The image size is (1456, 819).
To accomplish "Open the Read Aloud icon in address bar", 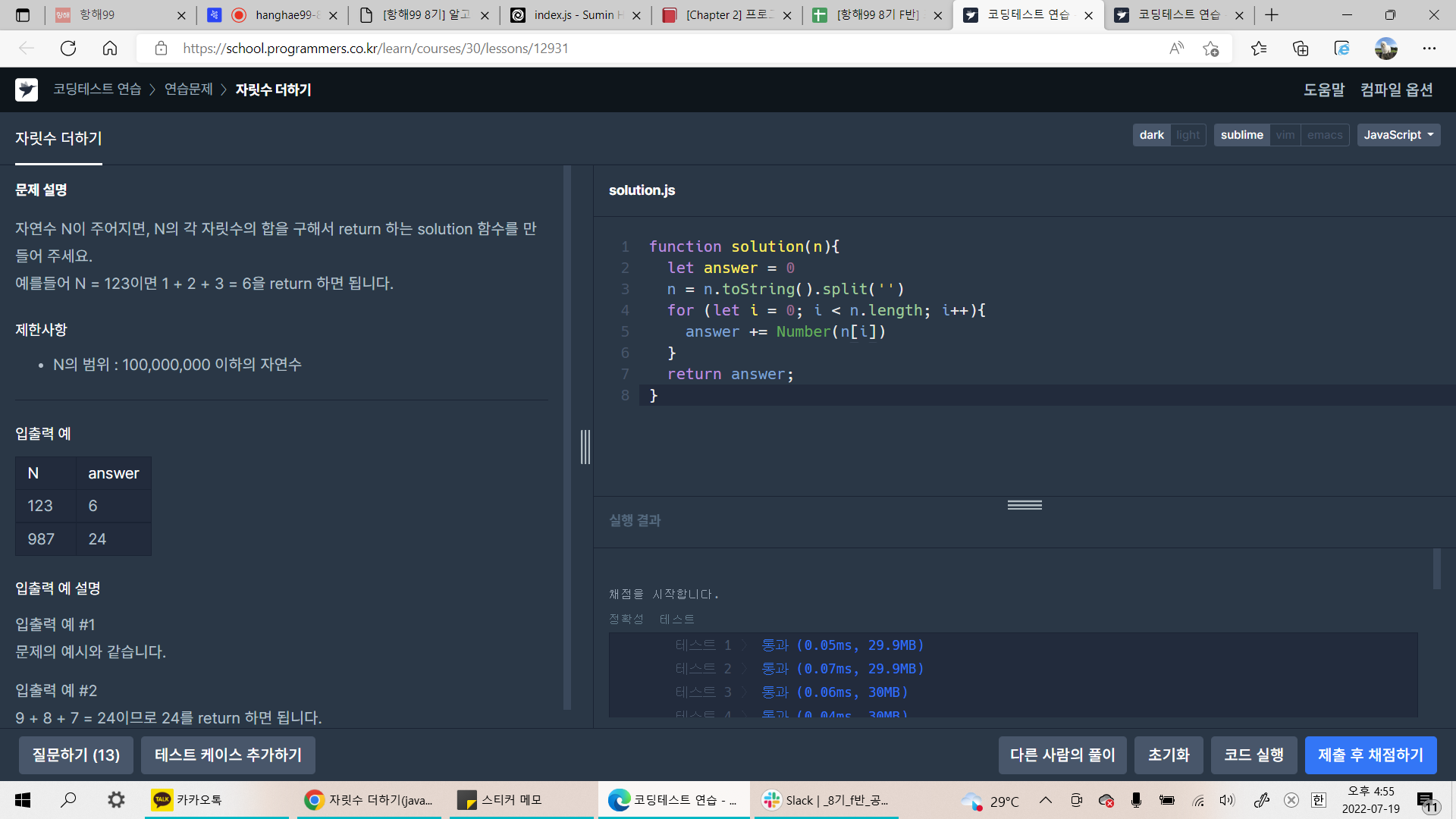I will [1176, 49].
